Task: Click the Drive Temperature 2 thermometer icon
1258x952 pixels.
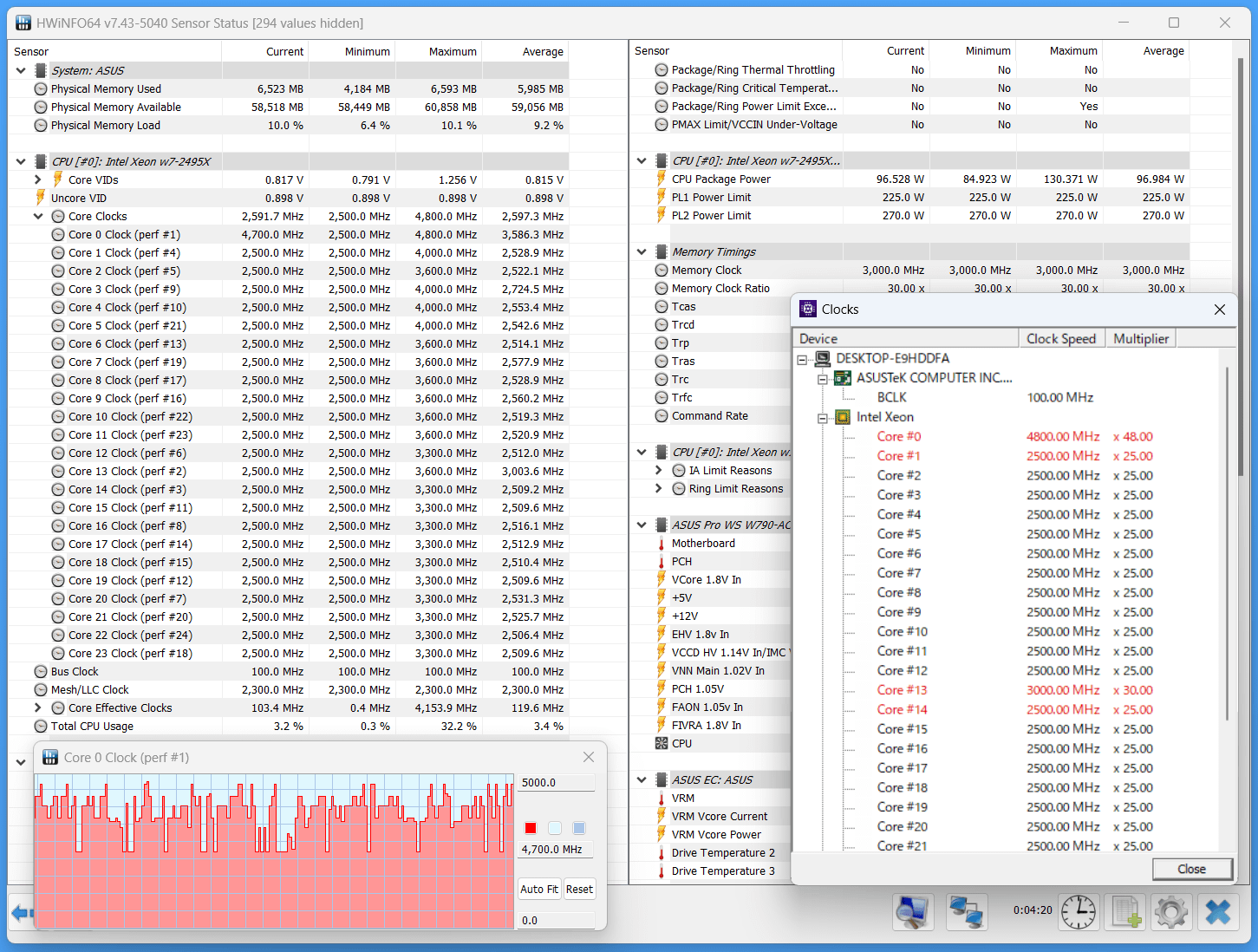Action: (662, 852)
